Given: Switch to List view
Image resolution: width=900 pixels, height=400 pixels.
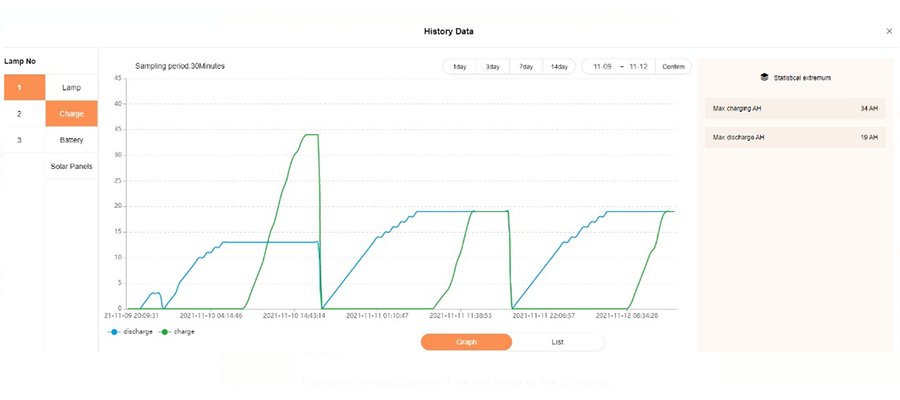Looking at the screenshot, I should click(557, 342).
